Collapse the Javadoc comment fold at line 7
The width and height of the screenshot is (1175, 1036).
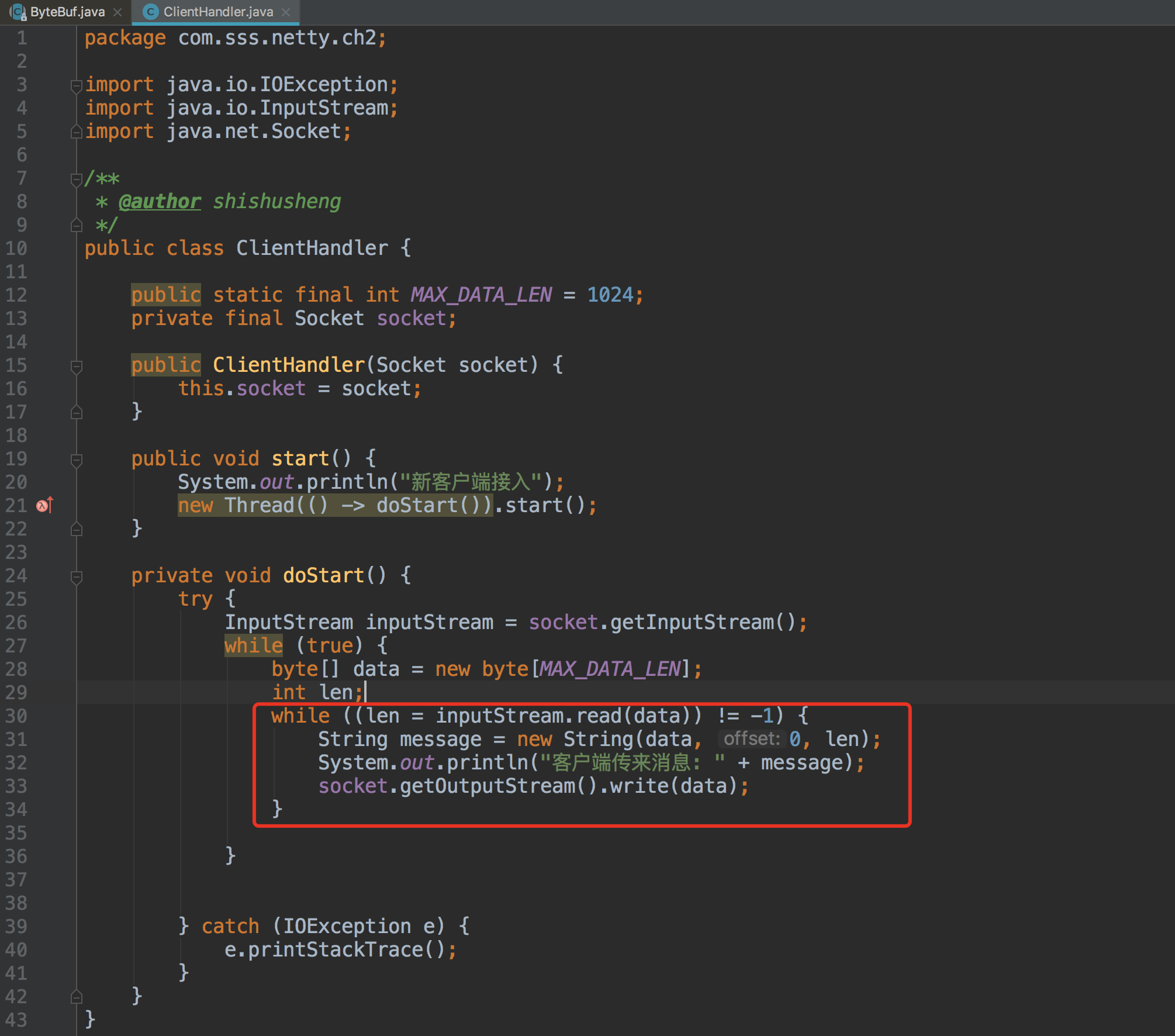(x=76, y=179)
